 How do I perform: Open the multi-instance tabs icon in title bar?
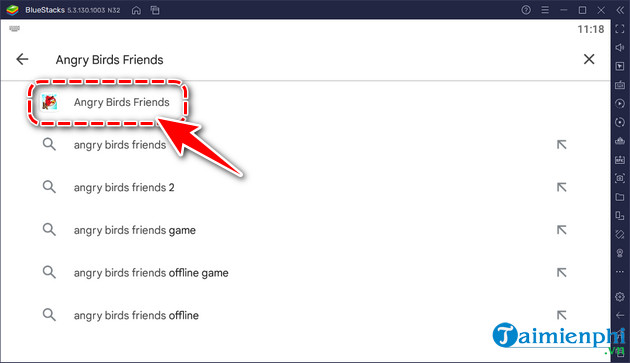pyautogui.click(x=155, y=10)
